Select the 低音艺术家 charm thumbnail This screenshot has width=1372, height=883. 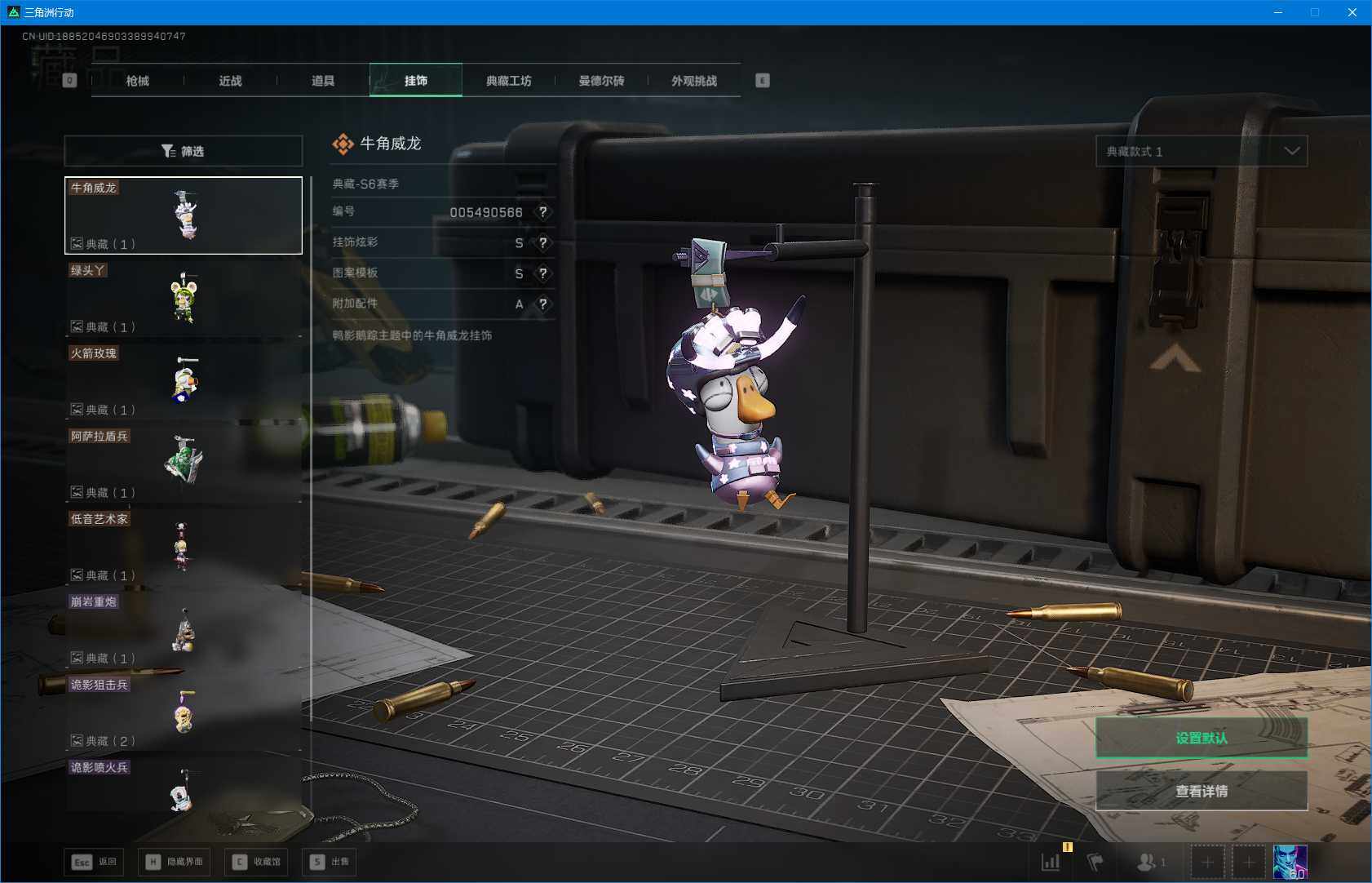tap(184, 547)
